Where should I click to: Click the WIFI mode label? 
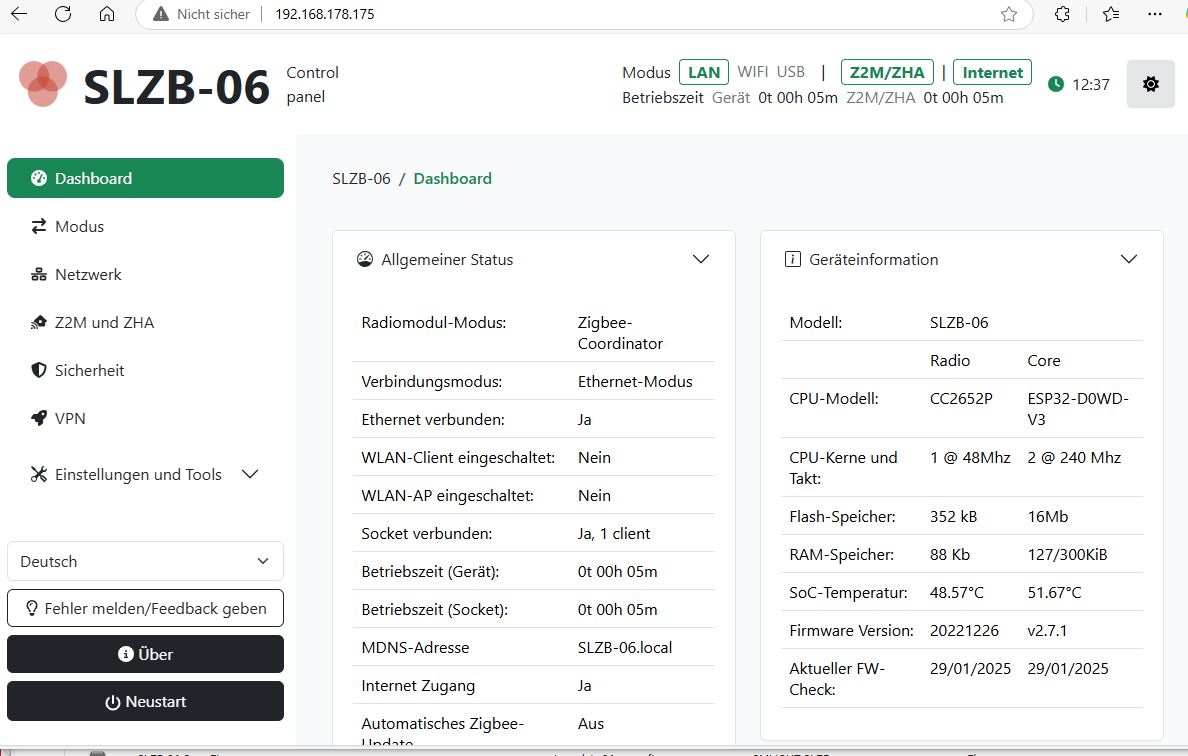coord(752,72)
